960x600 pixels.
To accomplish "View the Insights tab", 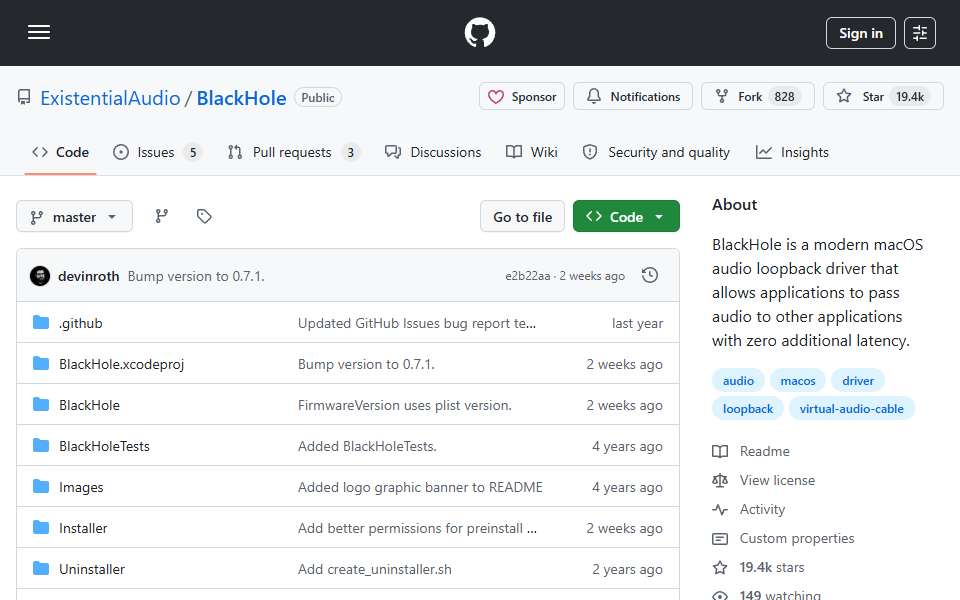I will click(792, 152).
